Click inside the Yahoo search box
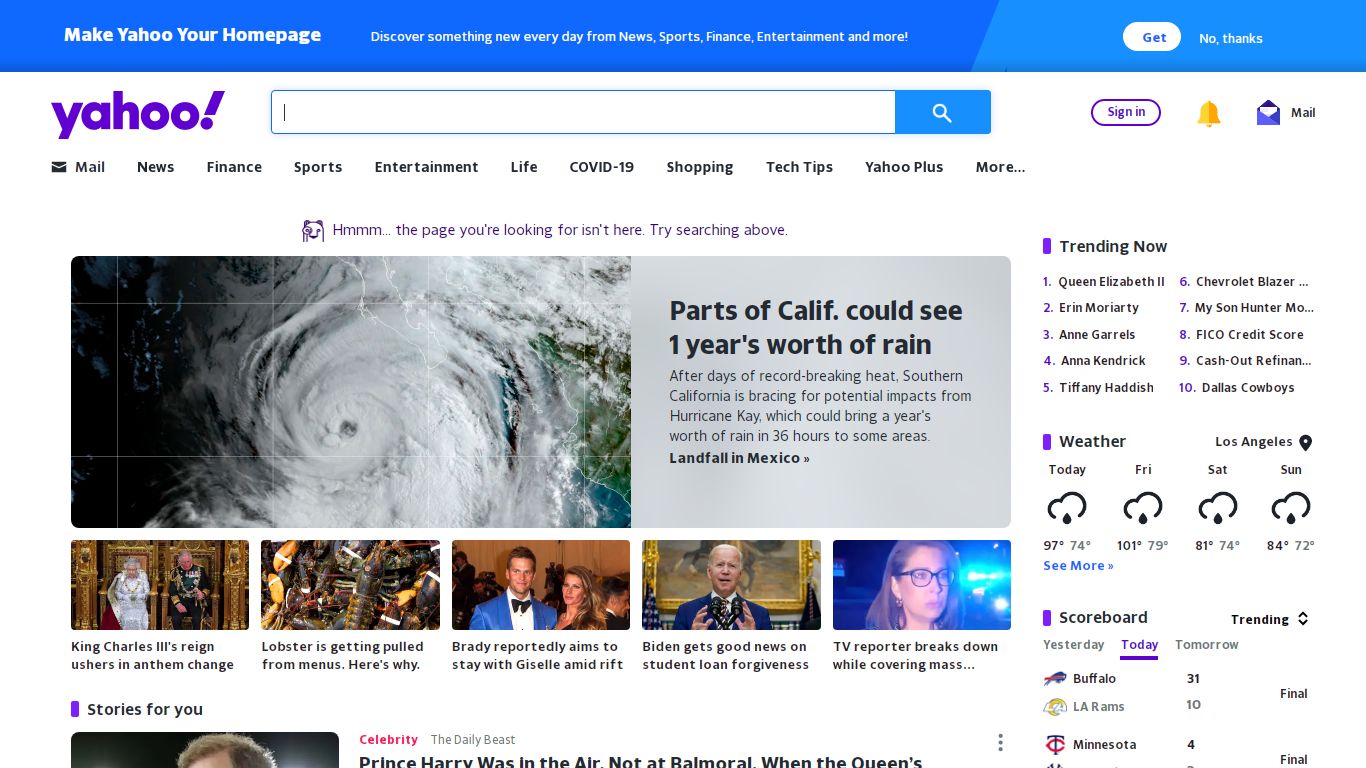The height and width of the screenshot is (768, 1366). [x=583, y=112]
